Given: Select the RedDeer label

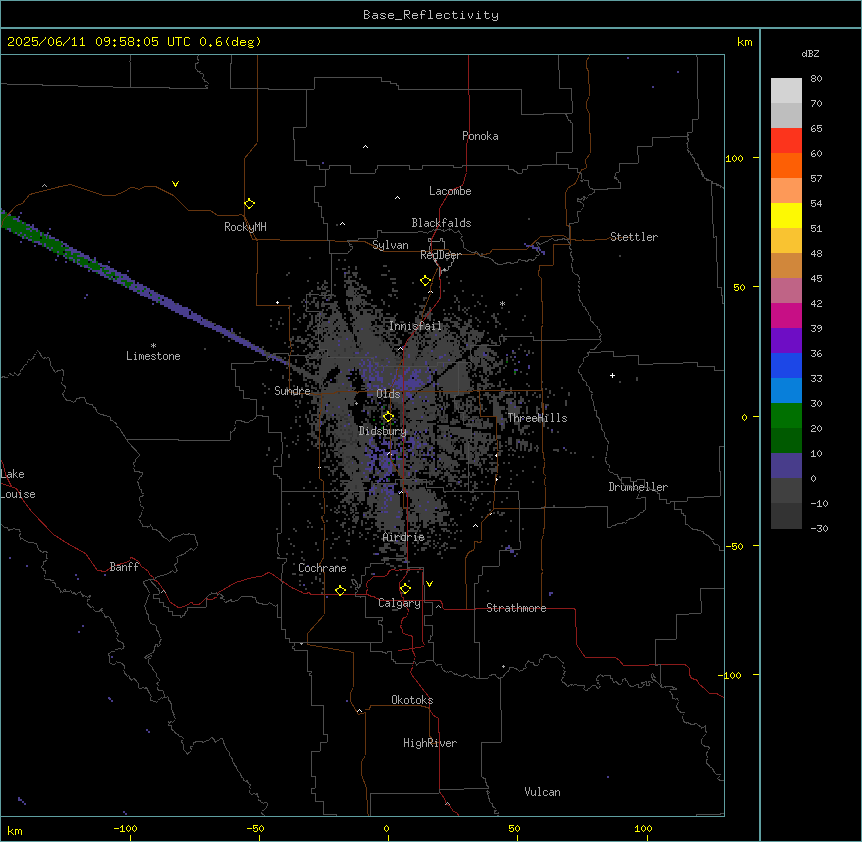Looking at the screenshot, I should point(440,255).
